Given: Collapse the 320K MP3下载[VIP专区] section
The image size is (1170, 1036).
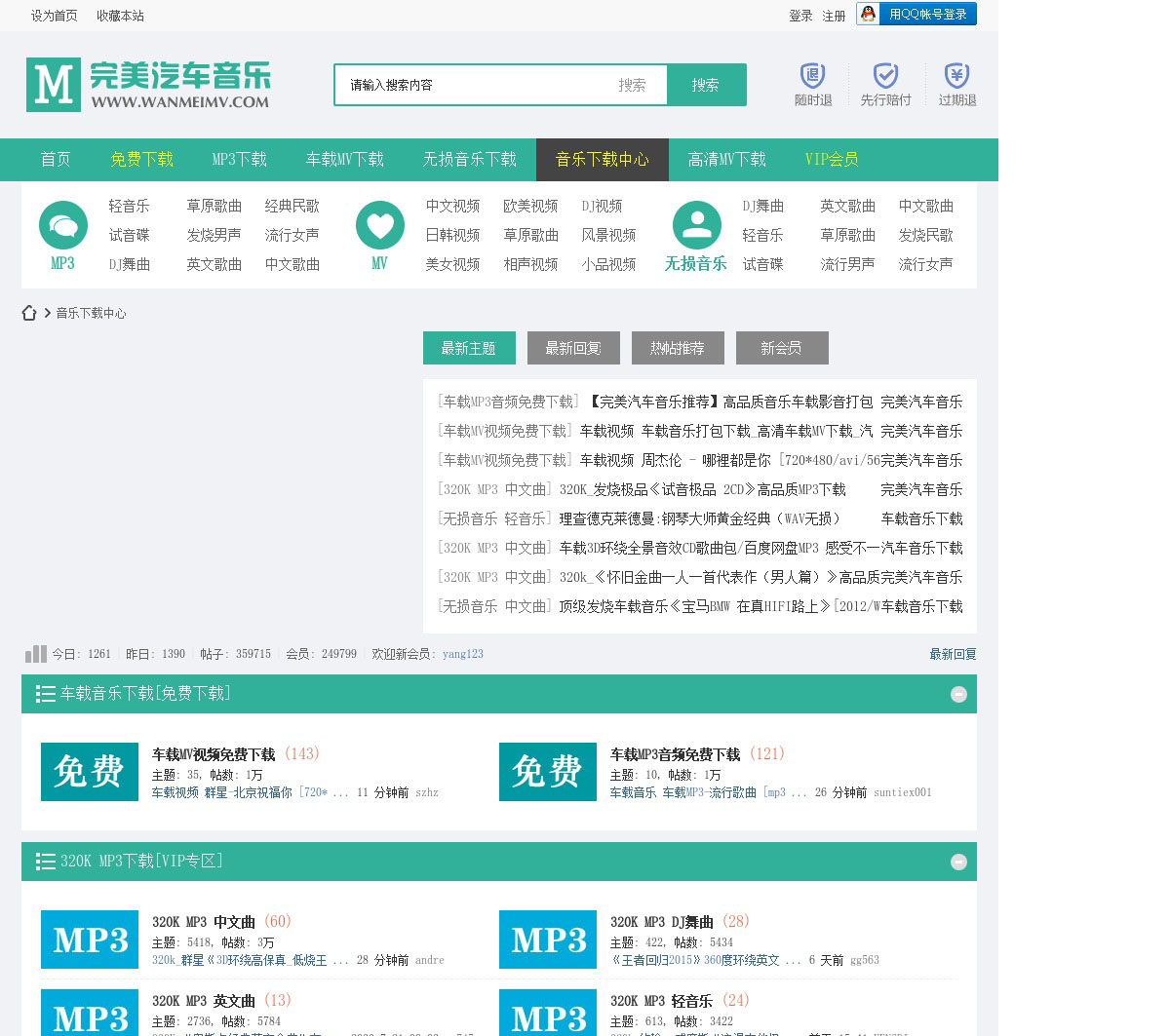Looking at the screenshot, I should 958,862.
